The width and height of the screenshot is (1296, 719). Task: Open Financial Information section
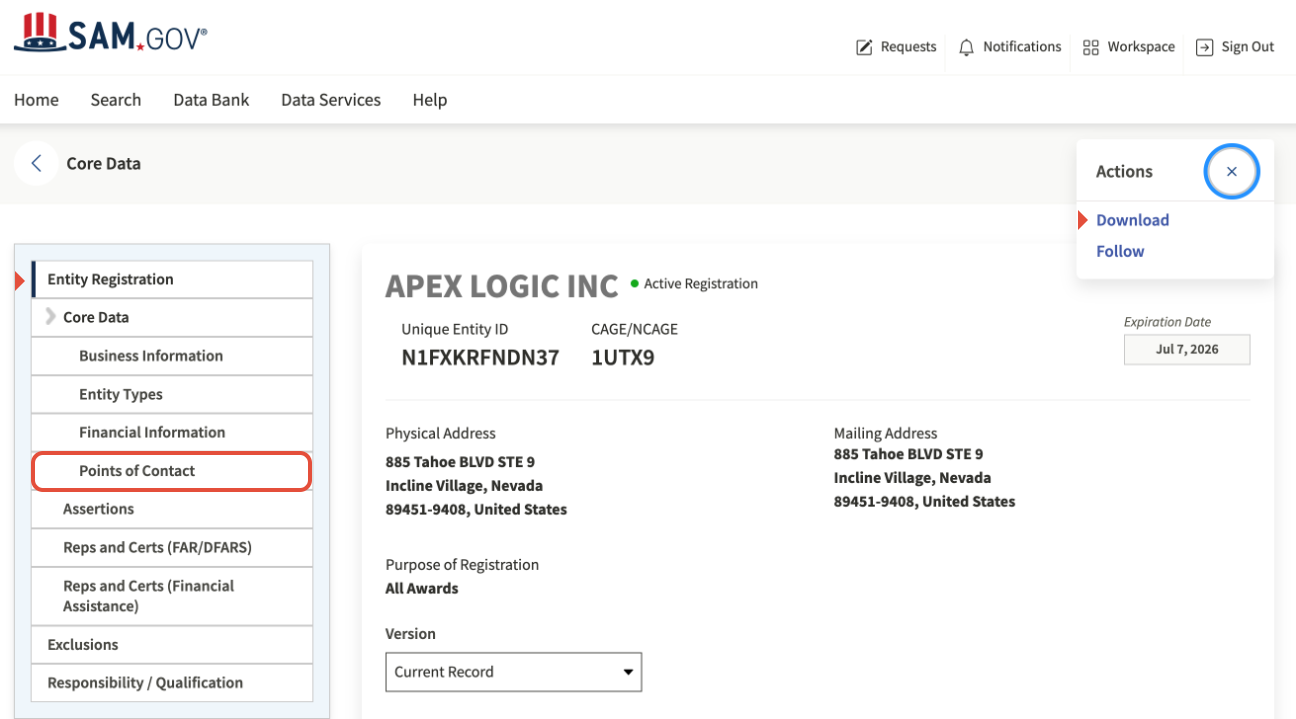(x=172, y=432)
